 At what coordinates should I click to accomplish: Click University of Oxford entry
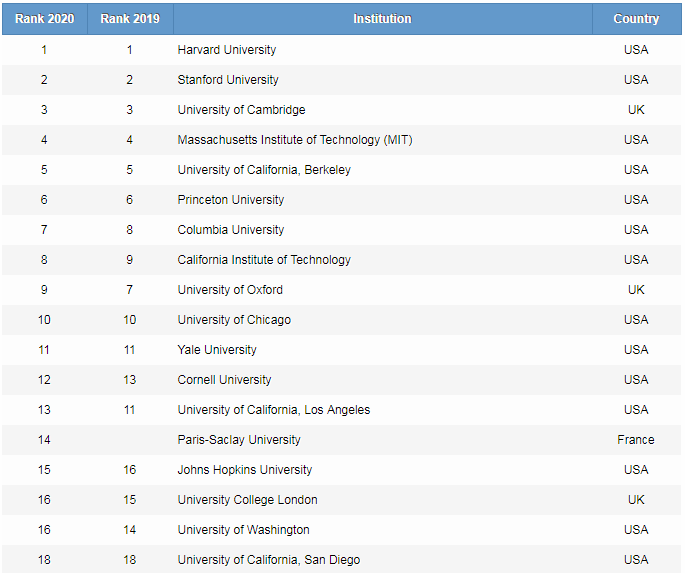pyautogui.click(x=230, y=290)
